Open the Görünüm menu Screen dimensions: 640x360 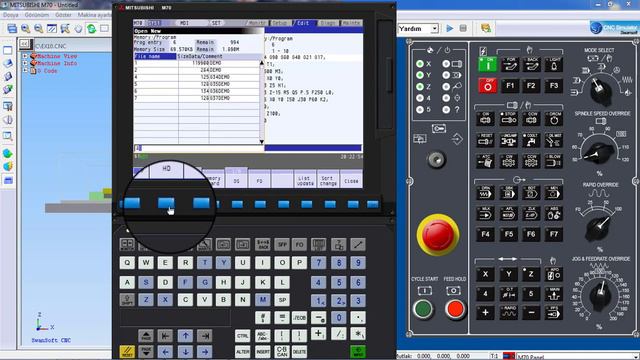(37, 15)
